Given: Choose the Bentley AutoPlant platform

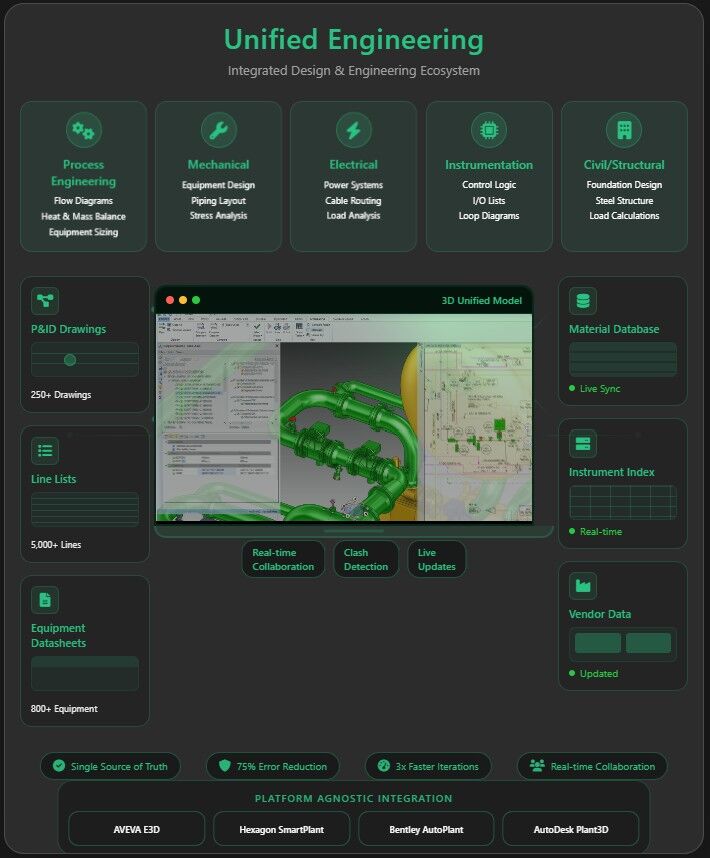Looking at the screenshot, I should coord(426,829).
